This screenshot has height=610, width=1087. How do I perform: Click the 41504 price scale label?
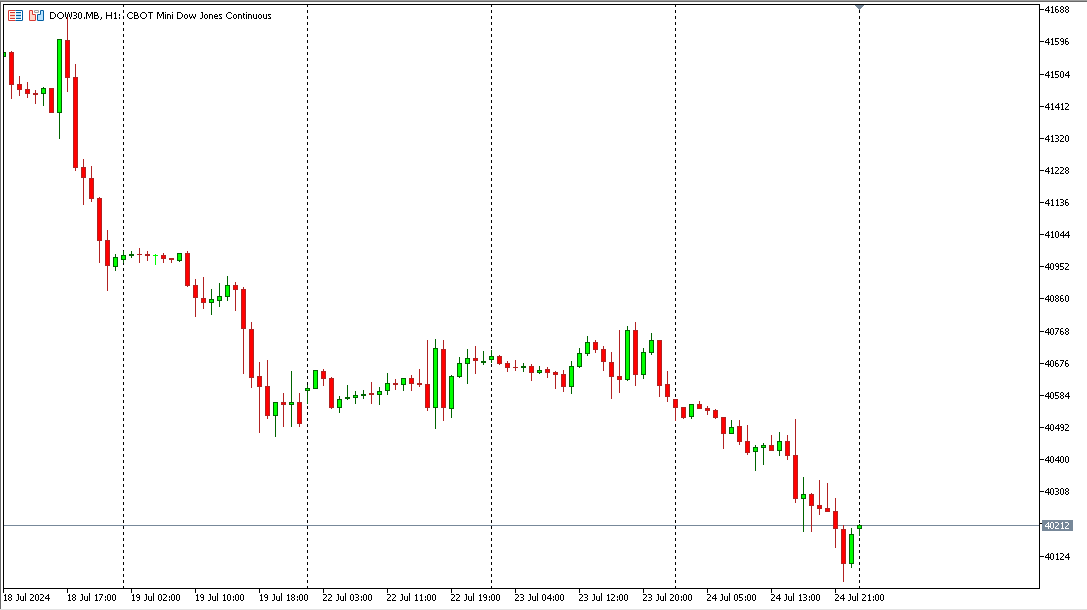click(1057, 74)
